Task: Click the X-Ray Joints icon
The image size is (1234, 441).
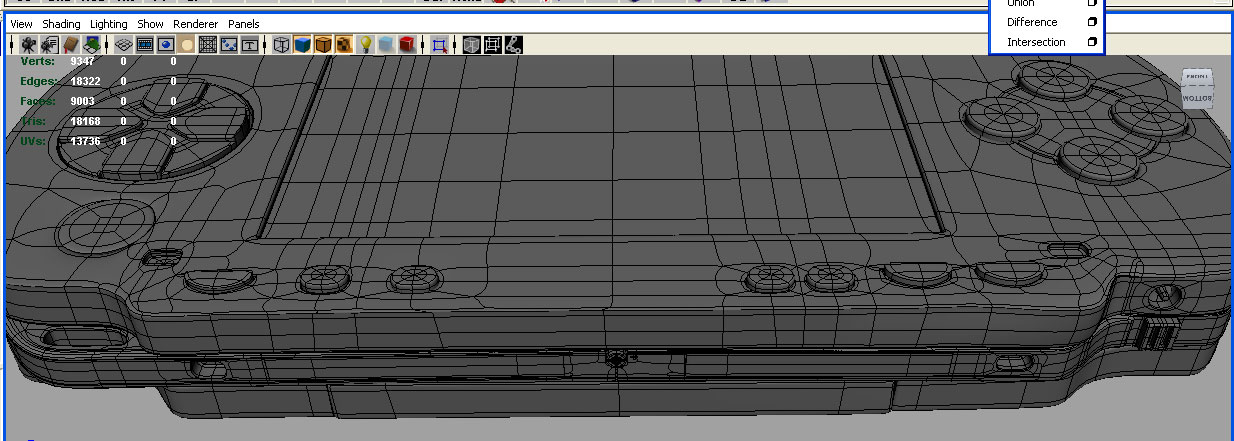Action: pyautogui.click(x=513, y=45)
